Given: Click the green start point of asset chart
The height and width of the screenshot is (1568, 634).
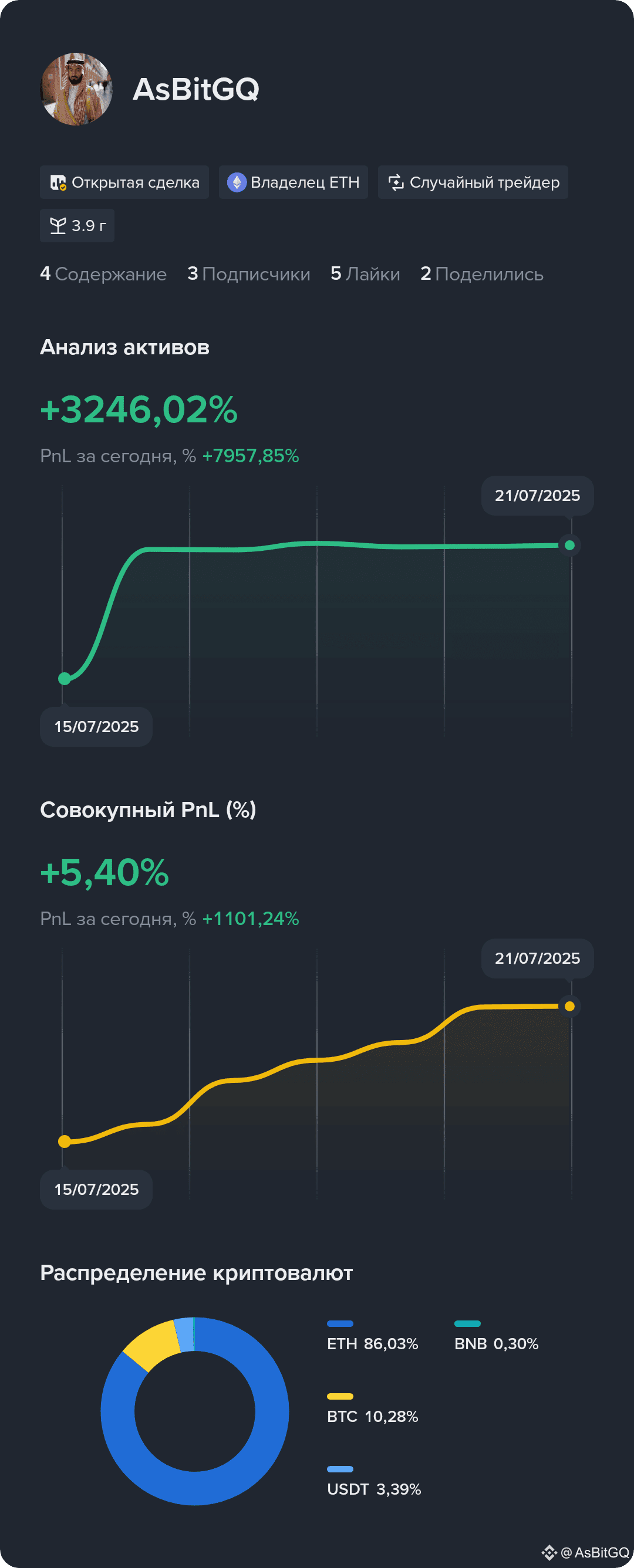Looking at the screenshot, I should tap(65, 678).
